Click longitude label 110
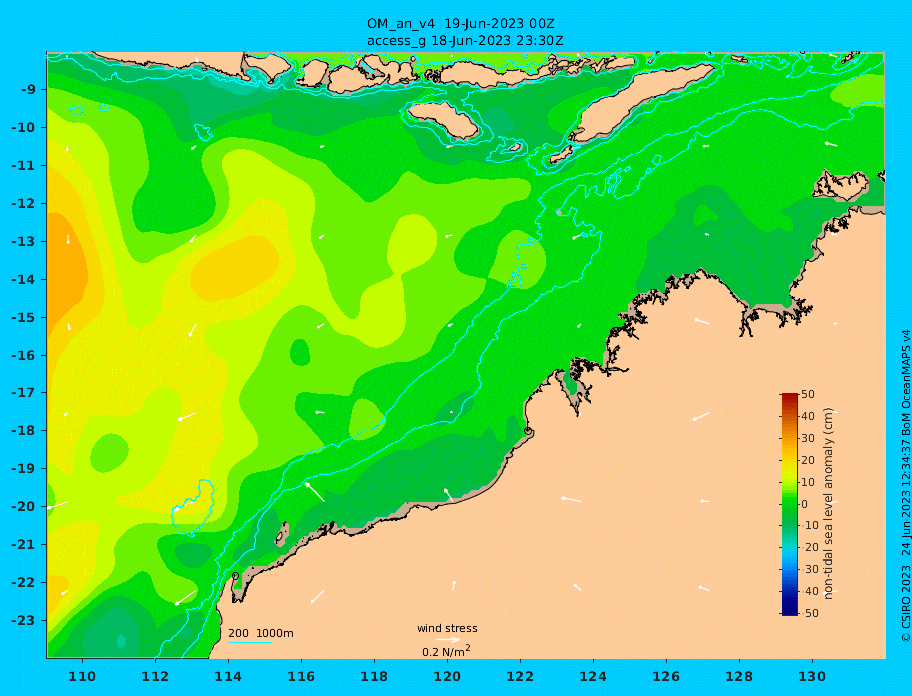912x696 pixels. 83,676
